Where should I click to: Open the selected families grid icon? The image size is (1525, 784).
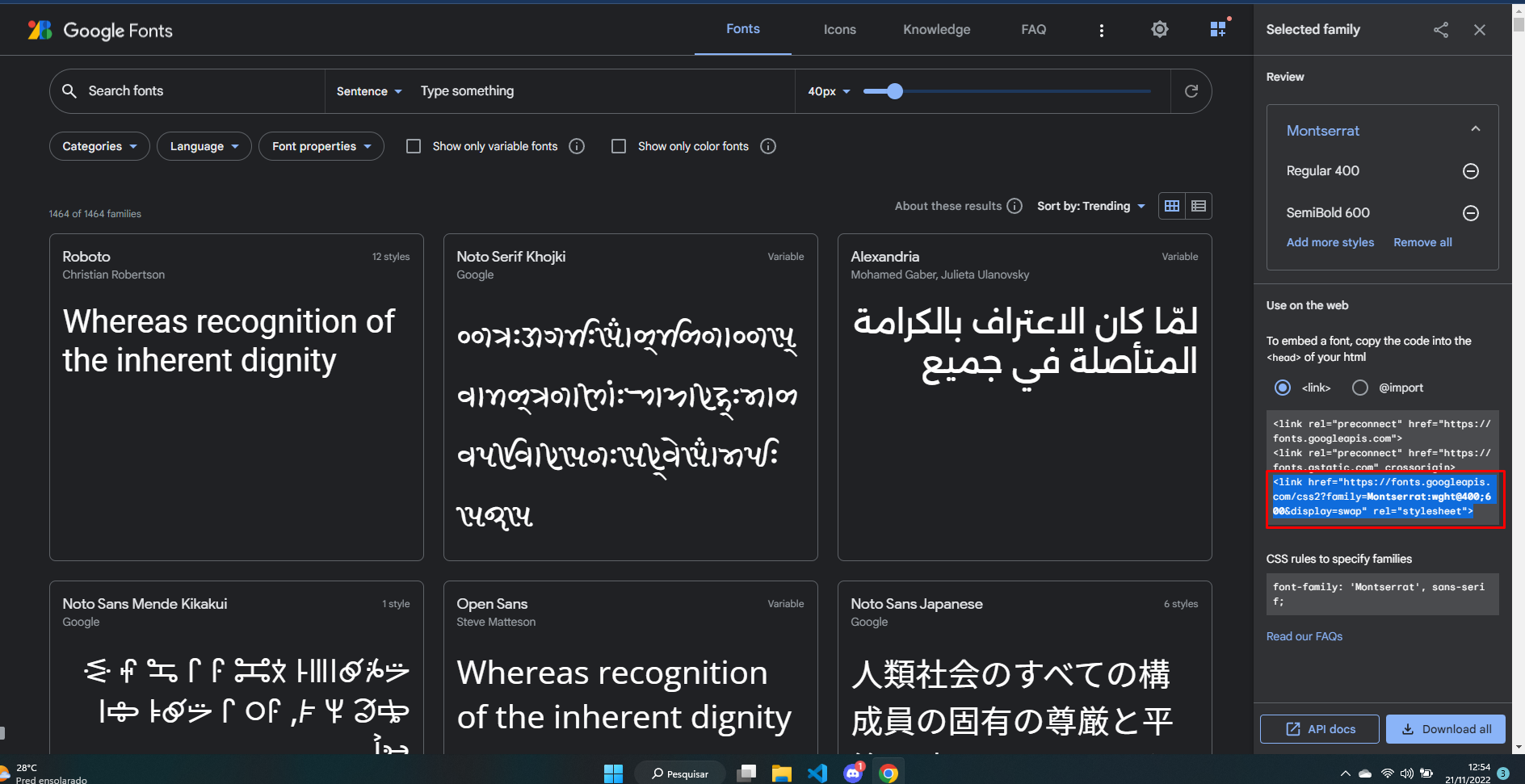1219,29
